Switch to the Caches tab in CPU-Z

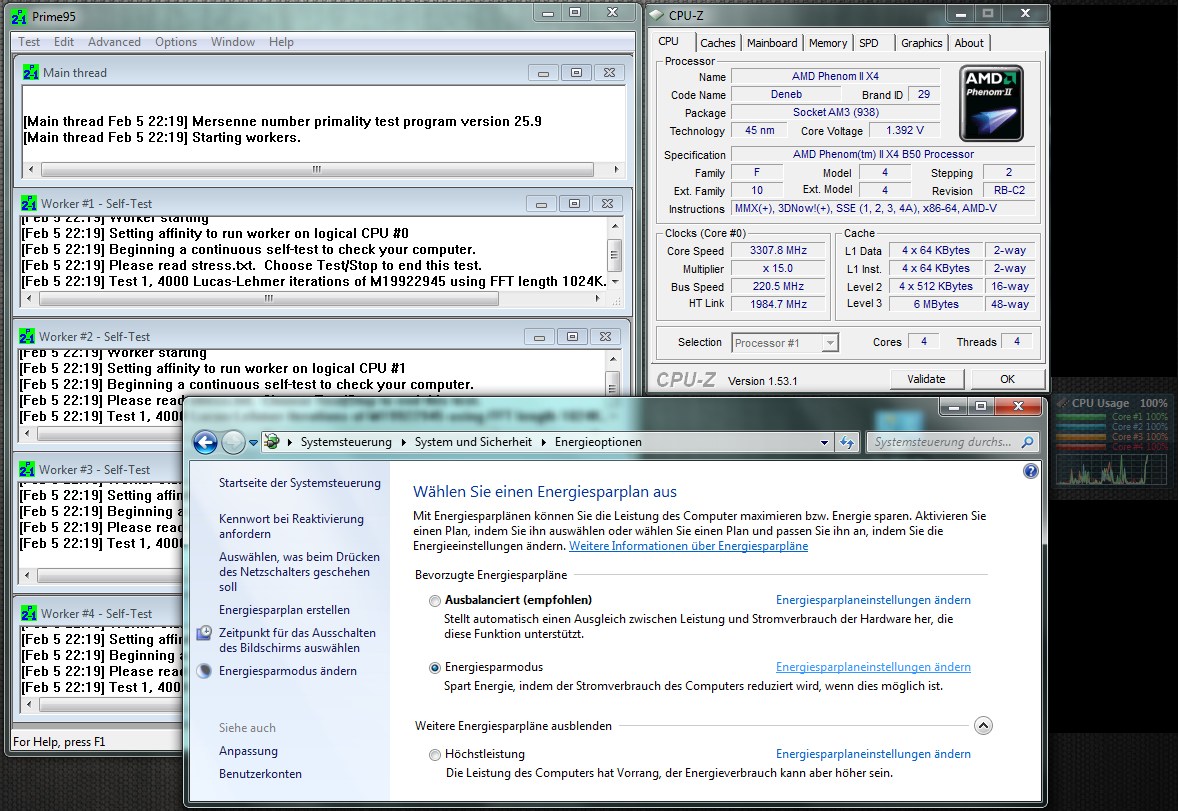pyautogui.click(x=717, y=44)
